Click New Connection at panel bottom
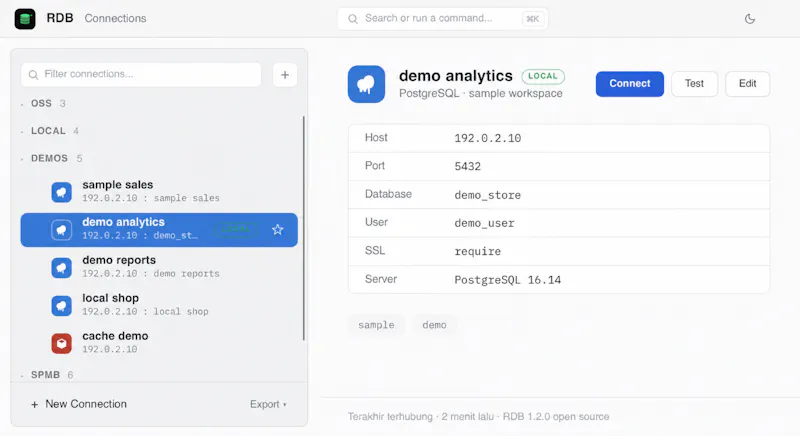The width and height of the screenshot is (800, 436). coord(79,404)
